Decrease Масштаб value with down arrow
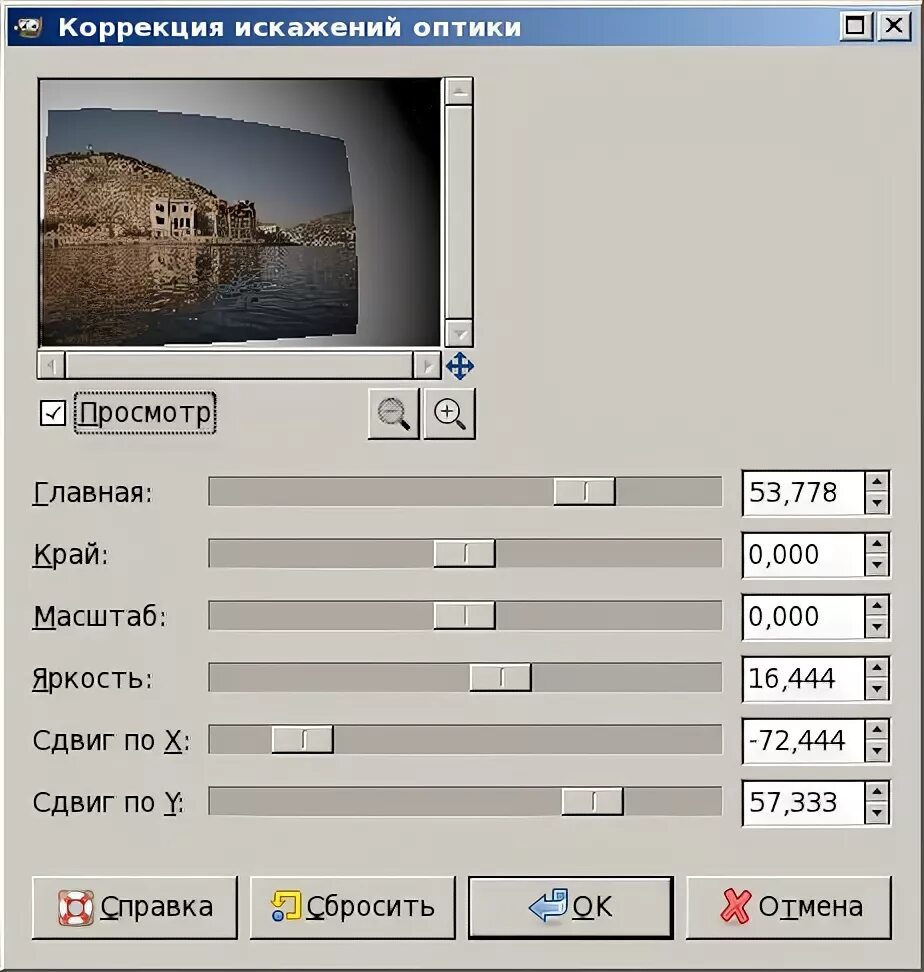Screen dimensions: 924x972 pyautogui.click(x=876, y=627)
